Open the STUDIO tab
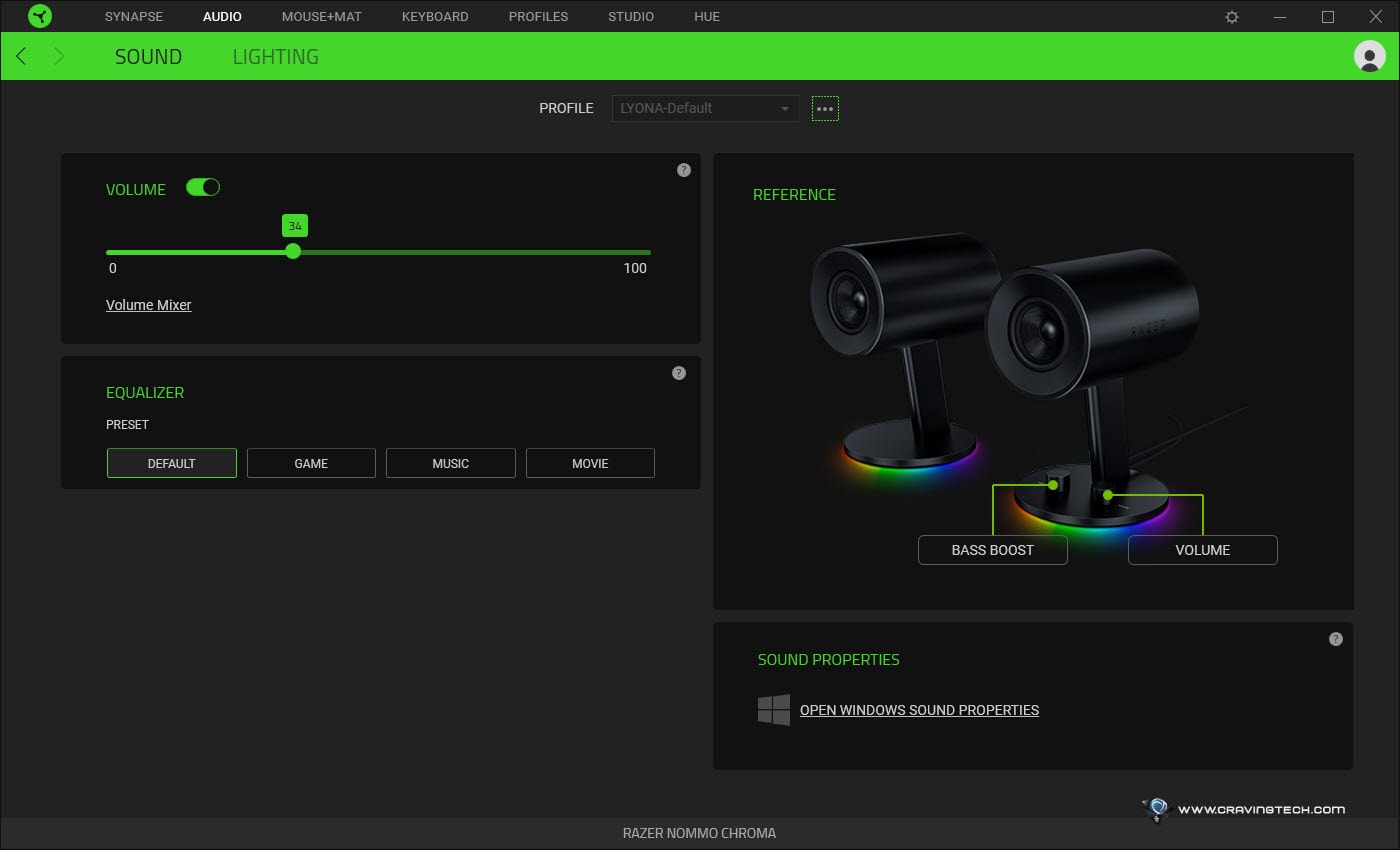Image resolution: width=1400 pixels, height=850 pixels. (631, 17)
